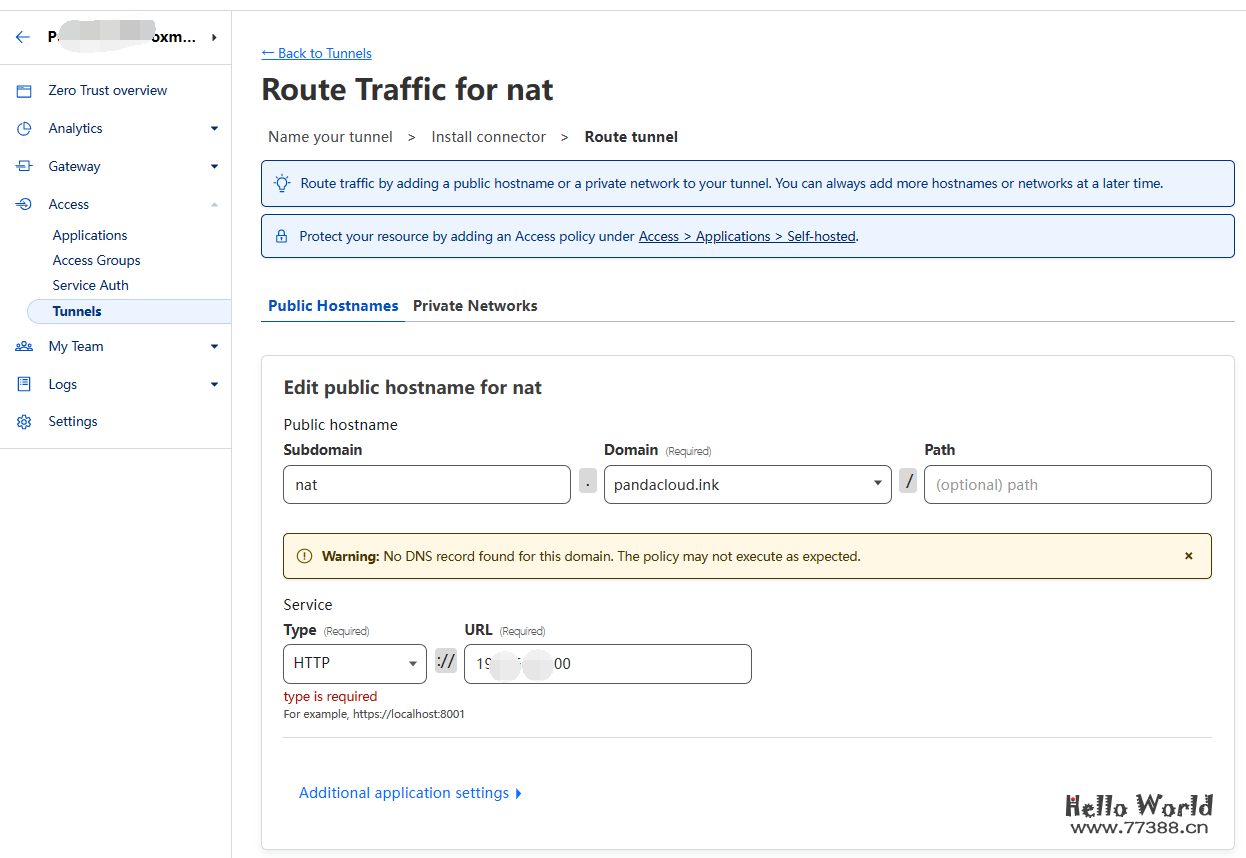1246x858 pixels.
Task: Click the Analytics clock icon in sidebar
Action: point(24,129)
